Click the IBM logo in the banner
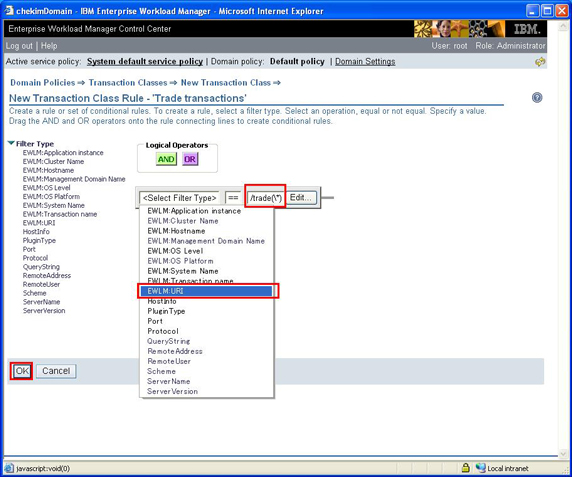The image size is (572, 477). coord(527,29)
